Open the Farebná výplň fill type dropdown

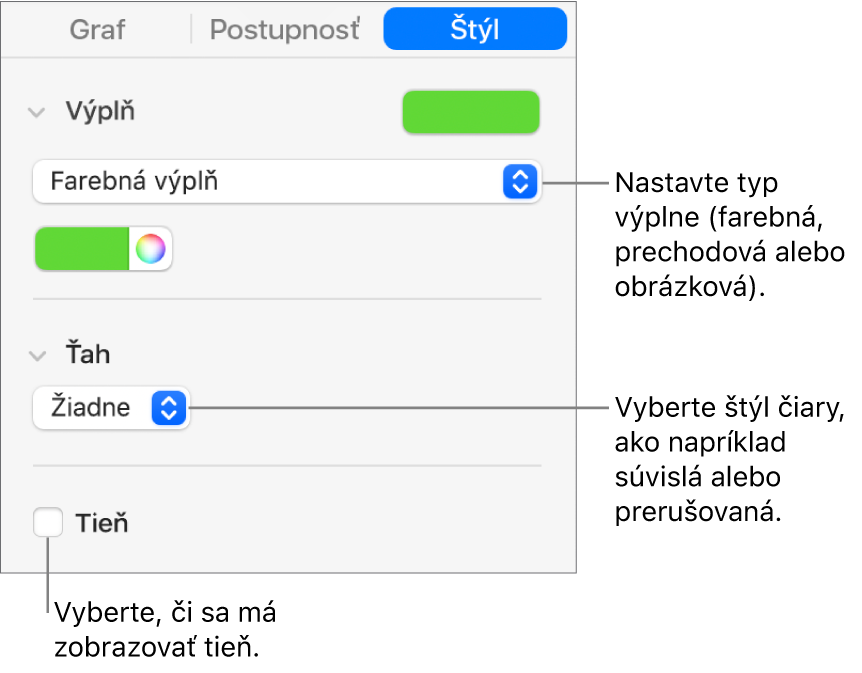tap(270, 182)
